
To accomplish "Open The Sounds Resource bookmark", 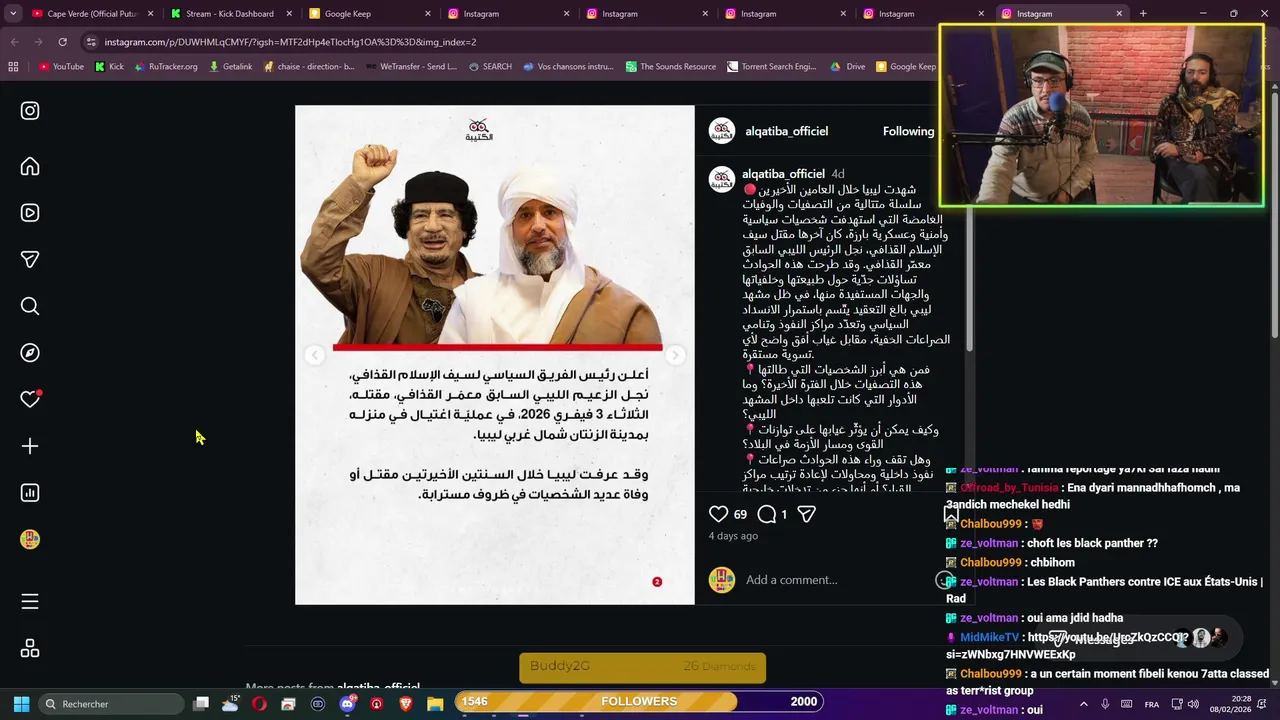I will coord(670,67).
